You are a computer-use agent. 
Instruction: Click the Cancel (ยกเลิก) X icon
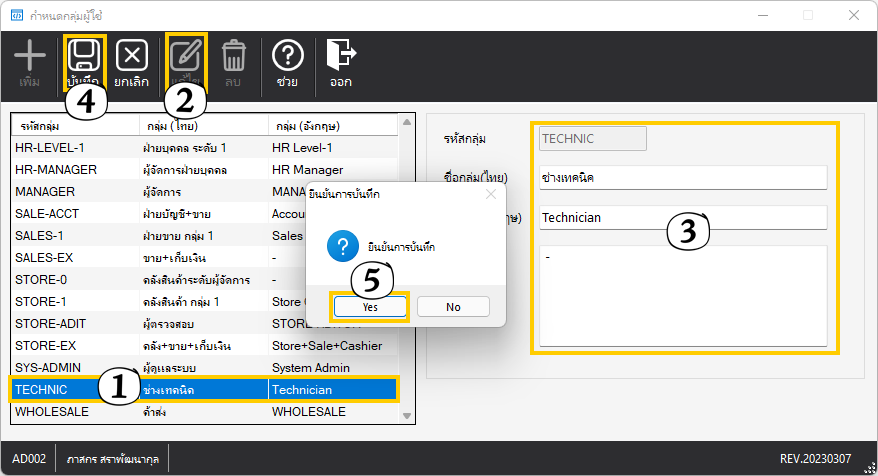pyautogui.click(x=132, y=56)
